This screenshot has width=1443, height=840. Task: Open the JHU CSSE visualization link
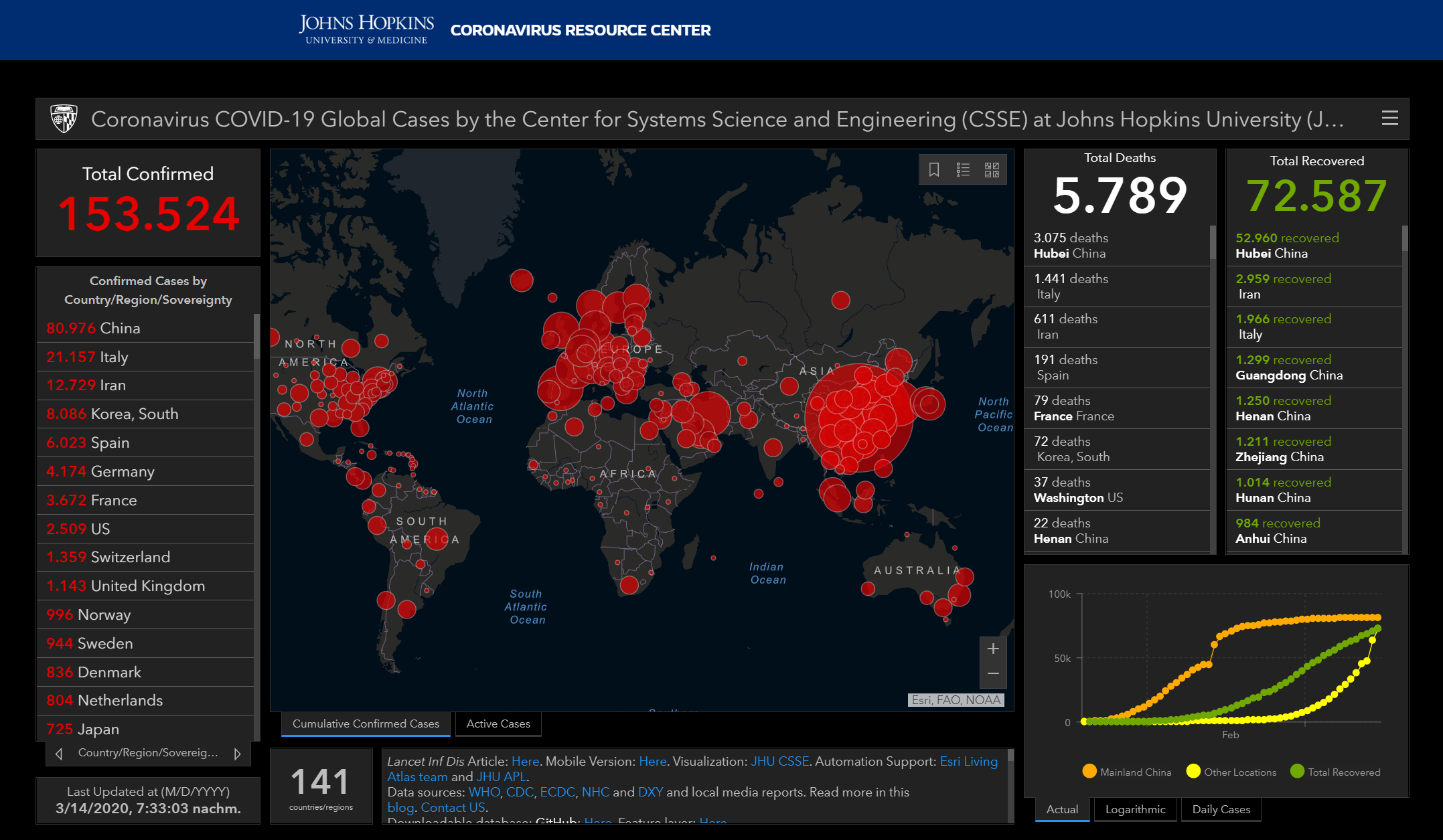pyautogui.click(x=779, y=761)
